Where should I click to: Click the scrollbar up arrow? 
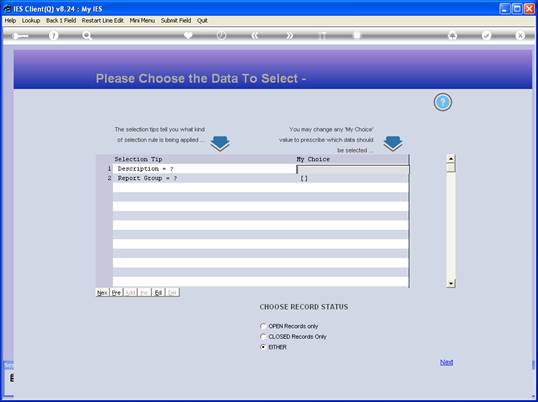[451, 158]
